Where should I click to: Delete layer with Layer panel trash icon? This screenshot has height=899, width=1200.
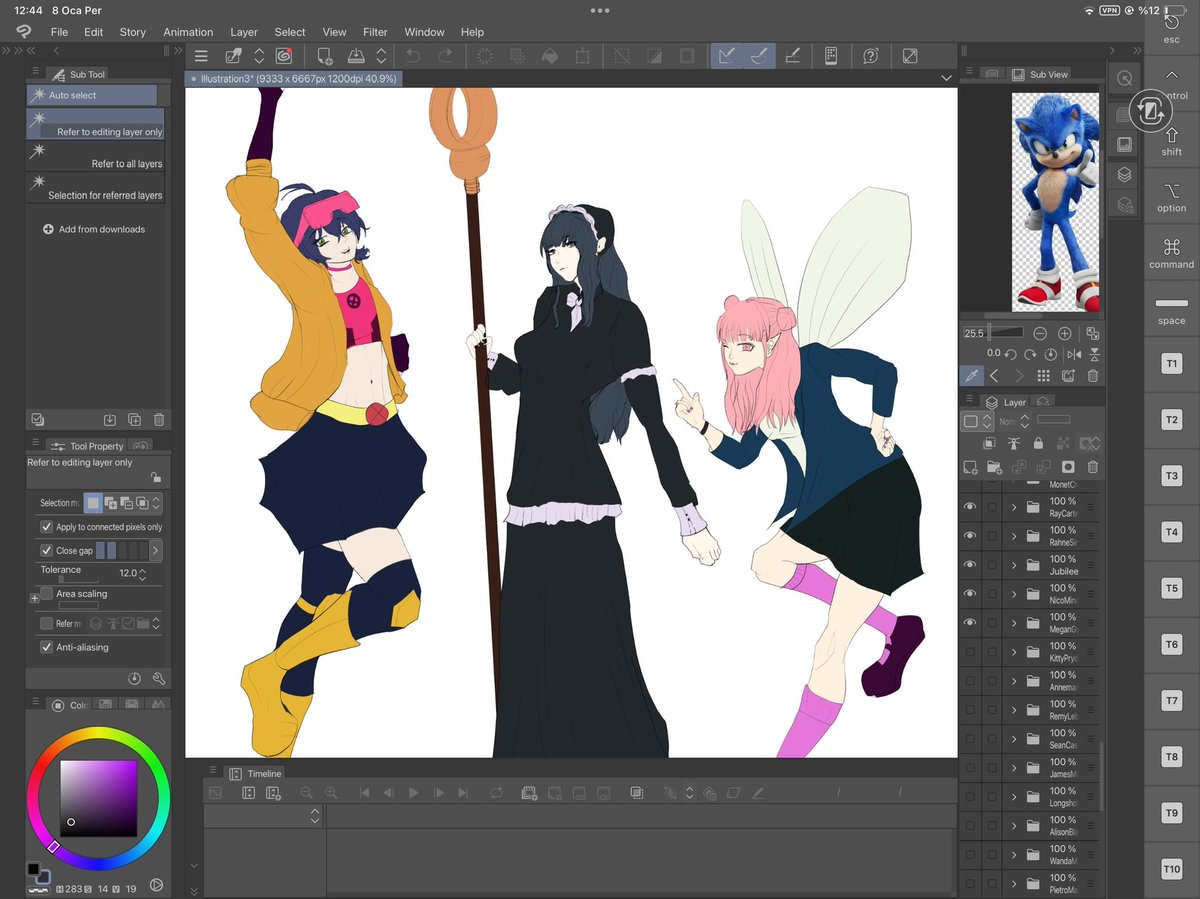pos(1093,467)
